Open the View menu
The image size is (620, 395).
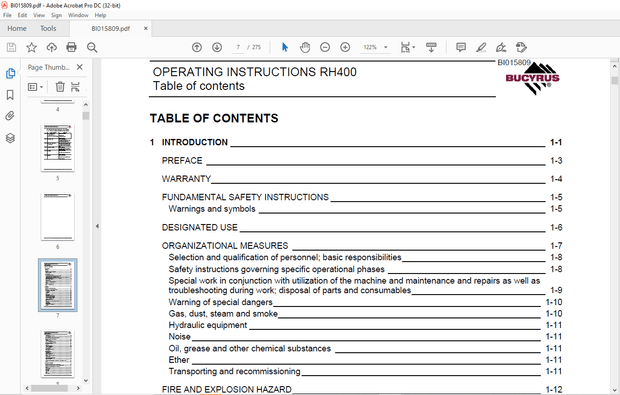tap(39, 15)
